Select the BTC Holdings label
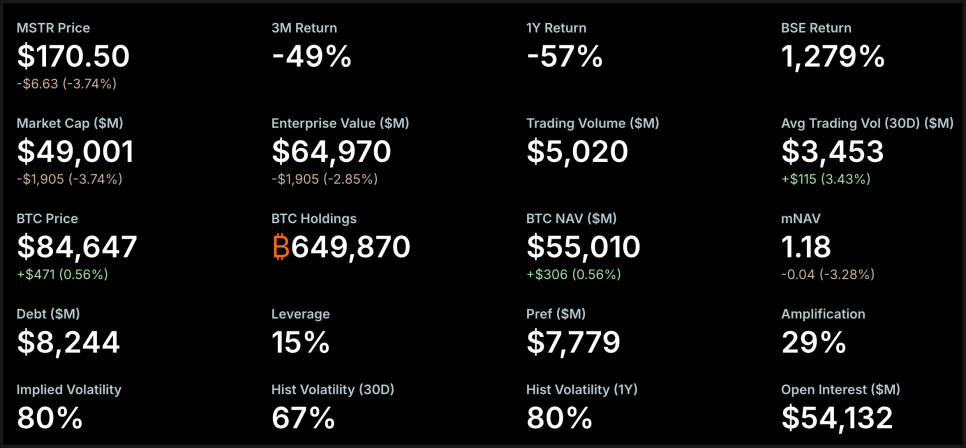The width and height of the screenshot is (966, 448). [x=313, y=218]
